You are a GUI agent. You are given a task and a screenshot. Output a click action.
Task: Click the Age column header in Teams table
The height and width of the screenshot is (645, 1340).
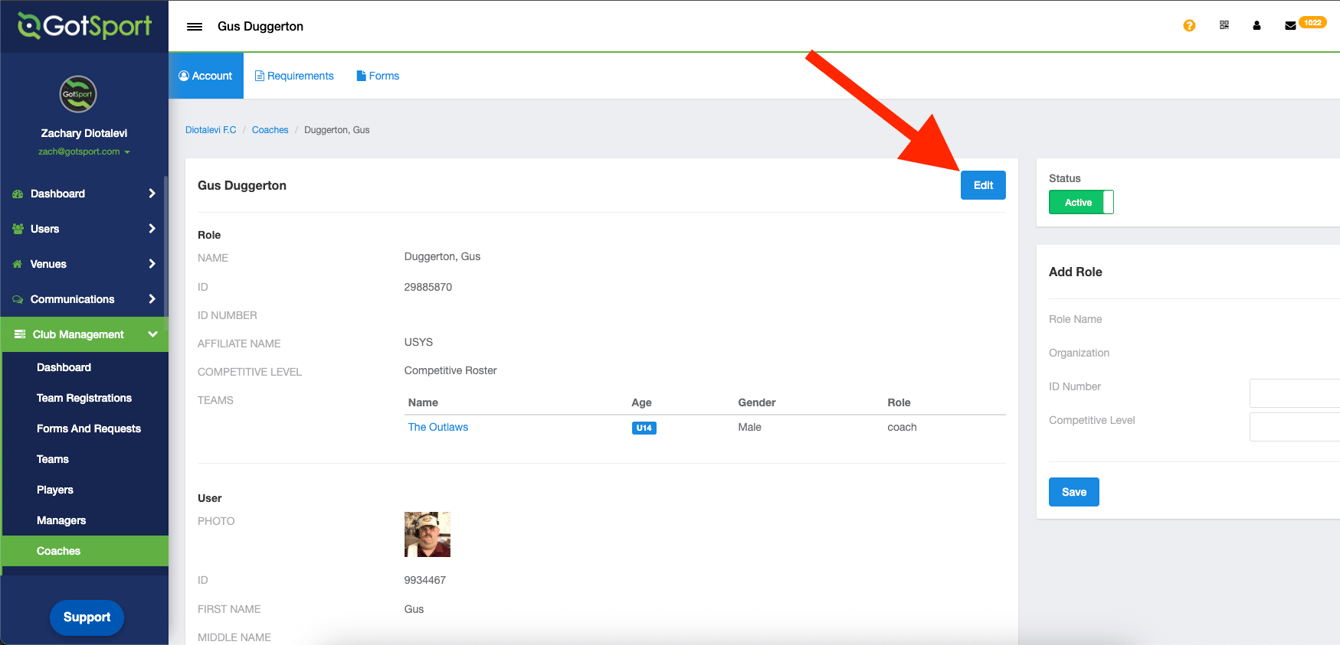click(642, 402)
